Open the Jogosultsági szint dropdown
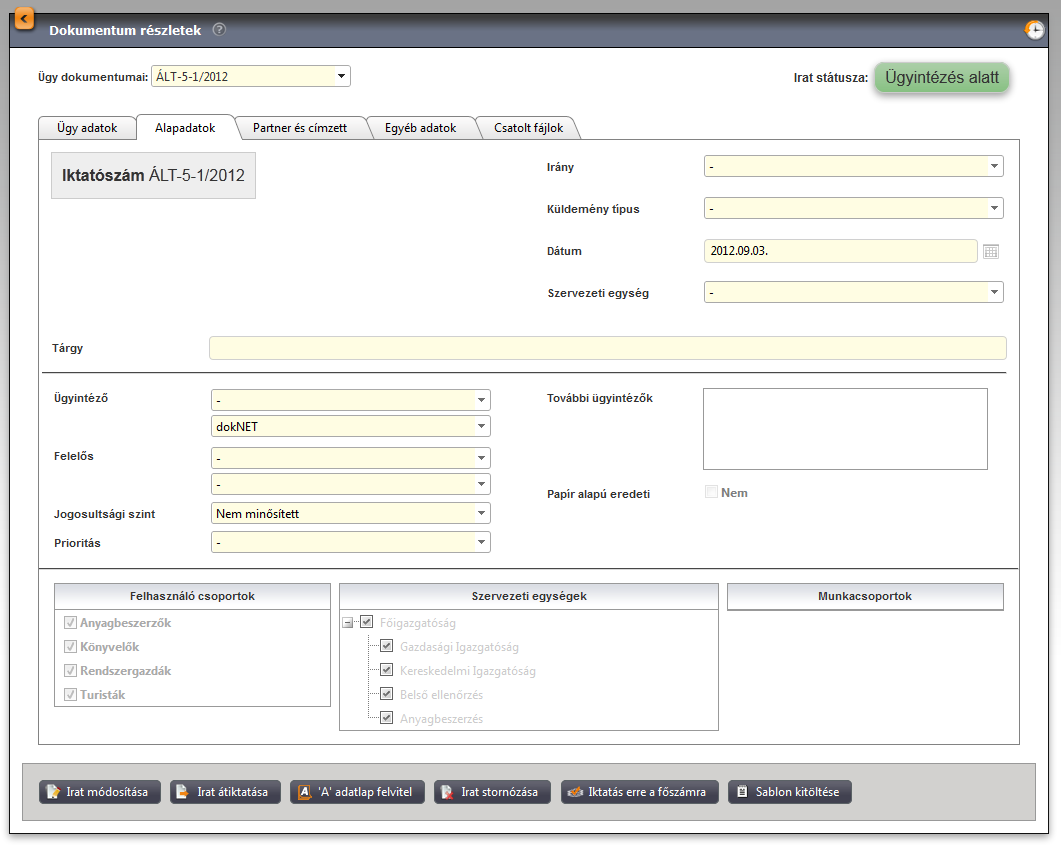This screenshot has height=847, width=1061. point(351,513)
